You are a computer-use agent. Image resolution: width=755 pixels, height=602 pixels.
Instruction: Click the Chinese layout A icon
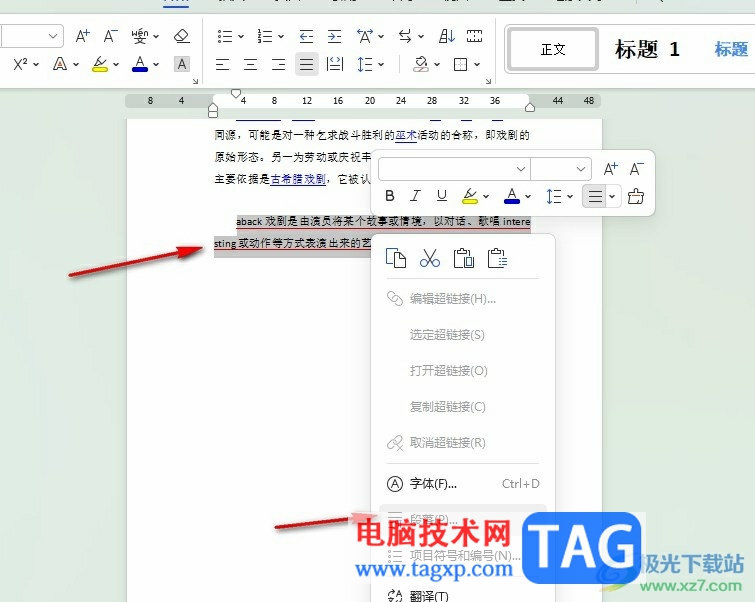(x=365, y=36)
